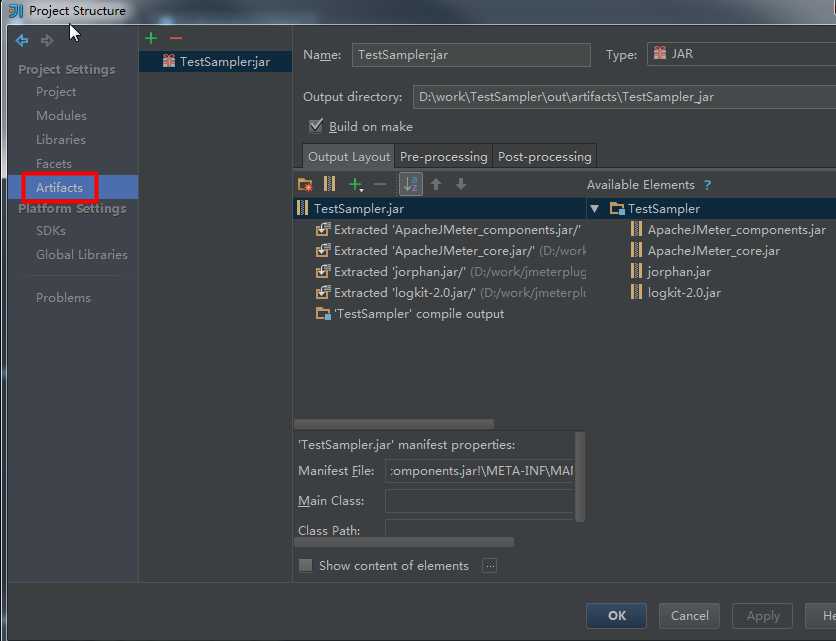Viewport: 836px width, 641px height.
Task: Select ApacheJMeter_core.jar name in Available Elements
Action: pos(713,251)
